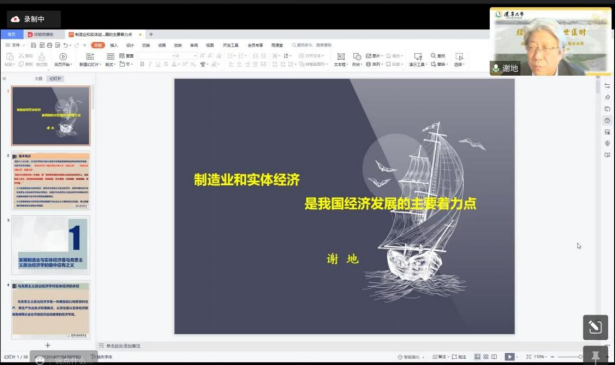
Task: Open the font size dropdown
Action: click(x=186, y=56)
